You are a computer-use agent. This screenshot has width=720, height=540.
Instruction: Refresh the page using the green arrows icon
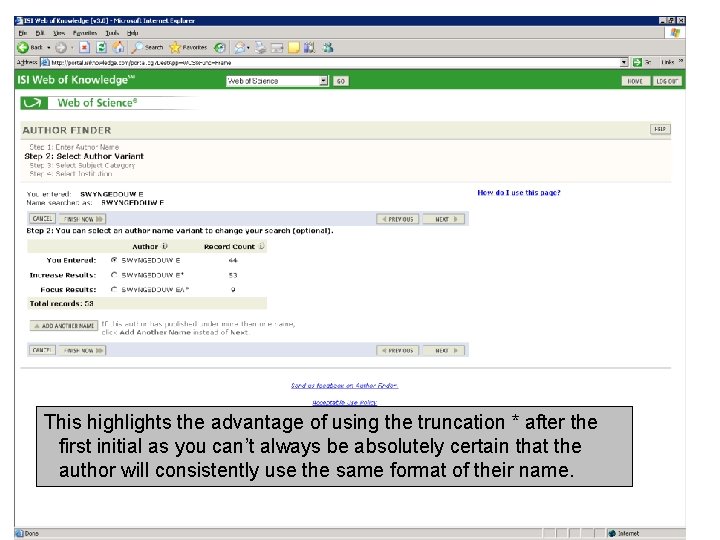pos(101,47)
